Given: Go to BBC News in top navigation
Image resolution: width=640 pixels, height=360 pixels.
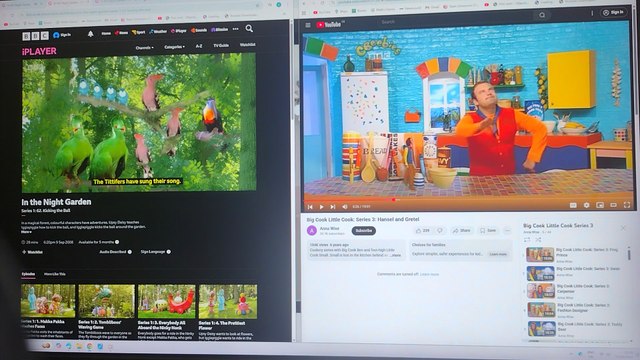Looking at the screenshot, I should pos(121,32).
